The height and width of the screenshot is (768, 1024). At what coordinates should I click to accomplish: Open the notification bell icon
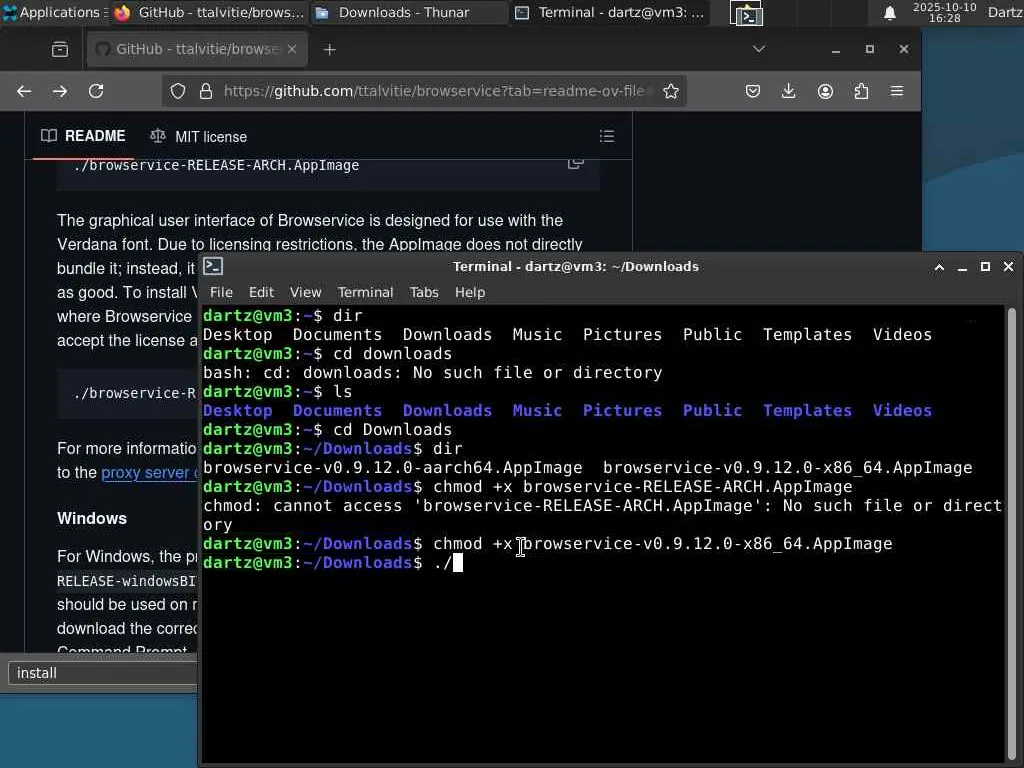889,13
